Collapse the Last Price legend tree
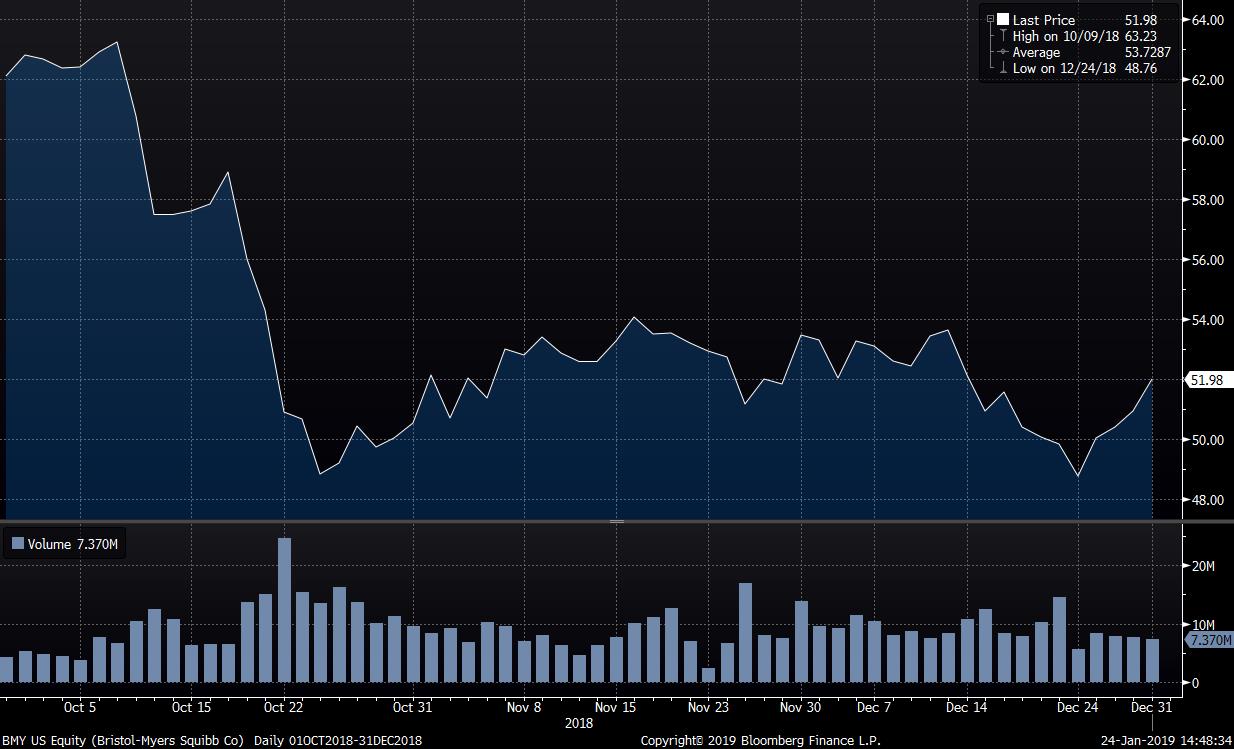 [x=989, y=19]
